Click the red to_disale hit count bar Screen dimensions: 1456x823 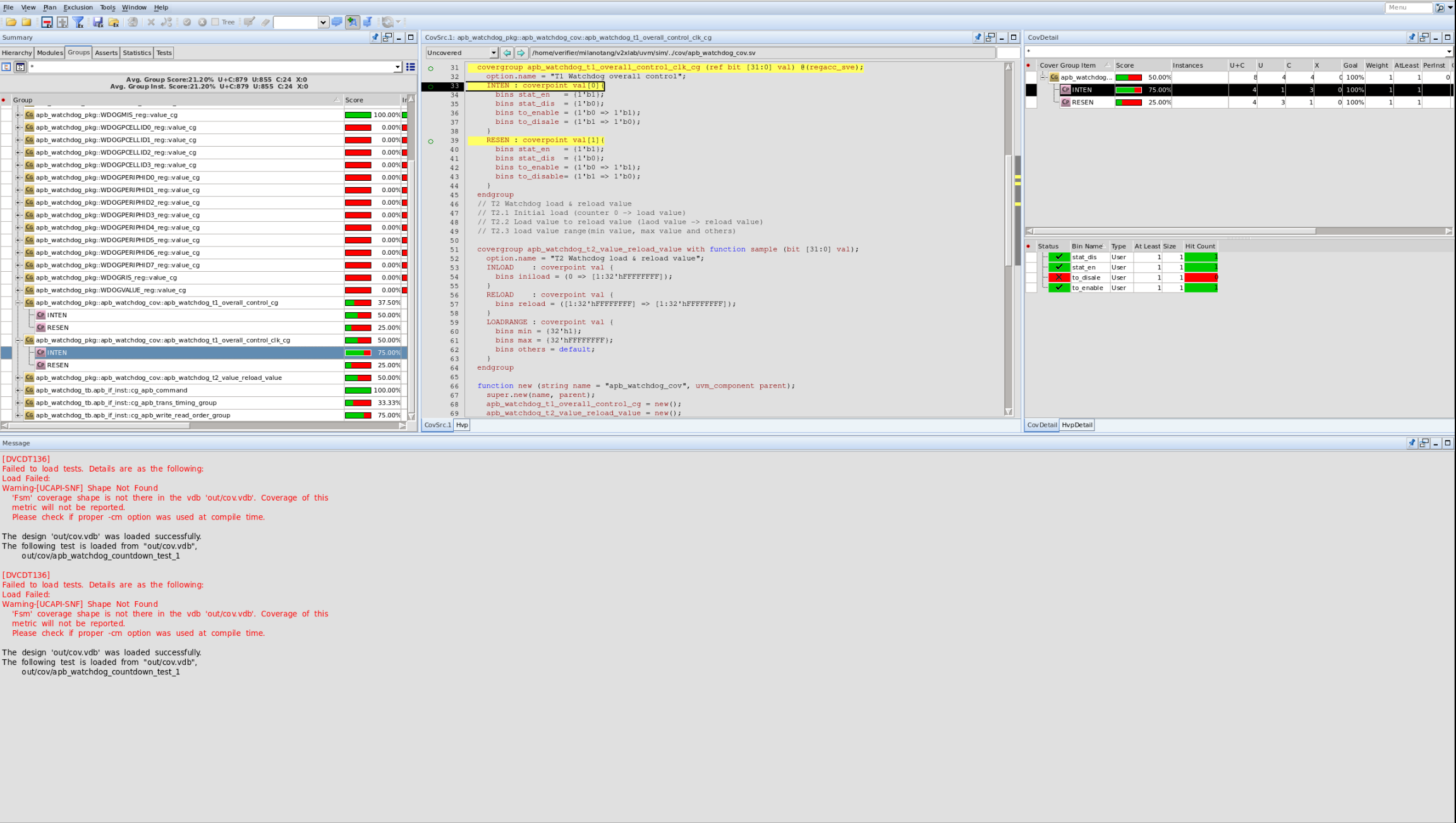point(1201,277)
